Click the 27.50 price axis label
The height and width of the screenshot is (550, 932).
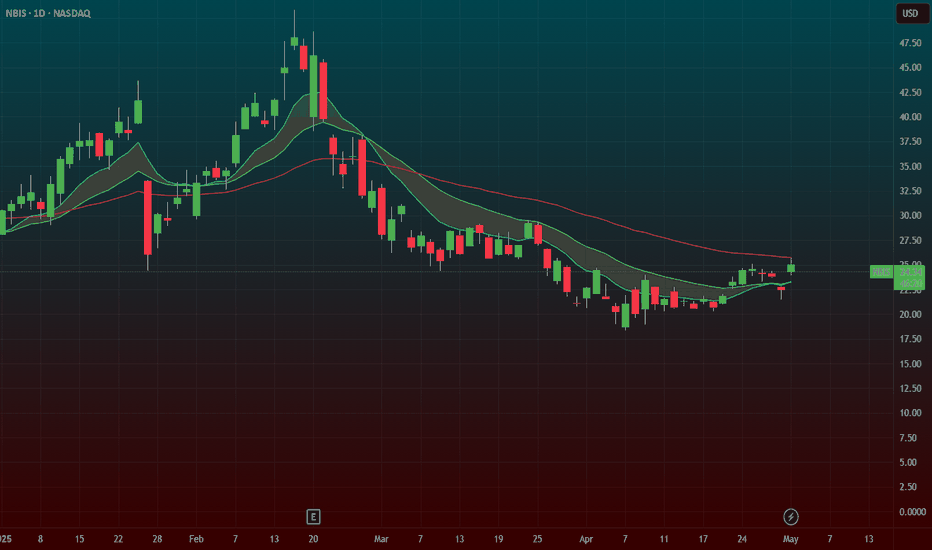(910, 240)
